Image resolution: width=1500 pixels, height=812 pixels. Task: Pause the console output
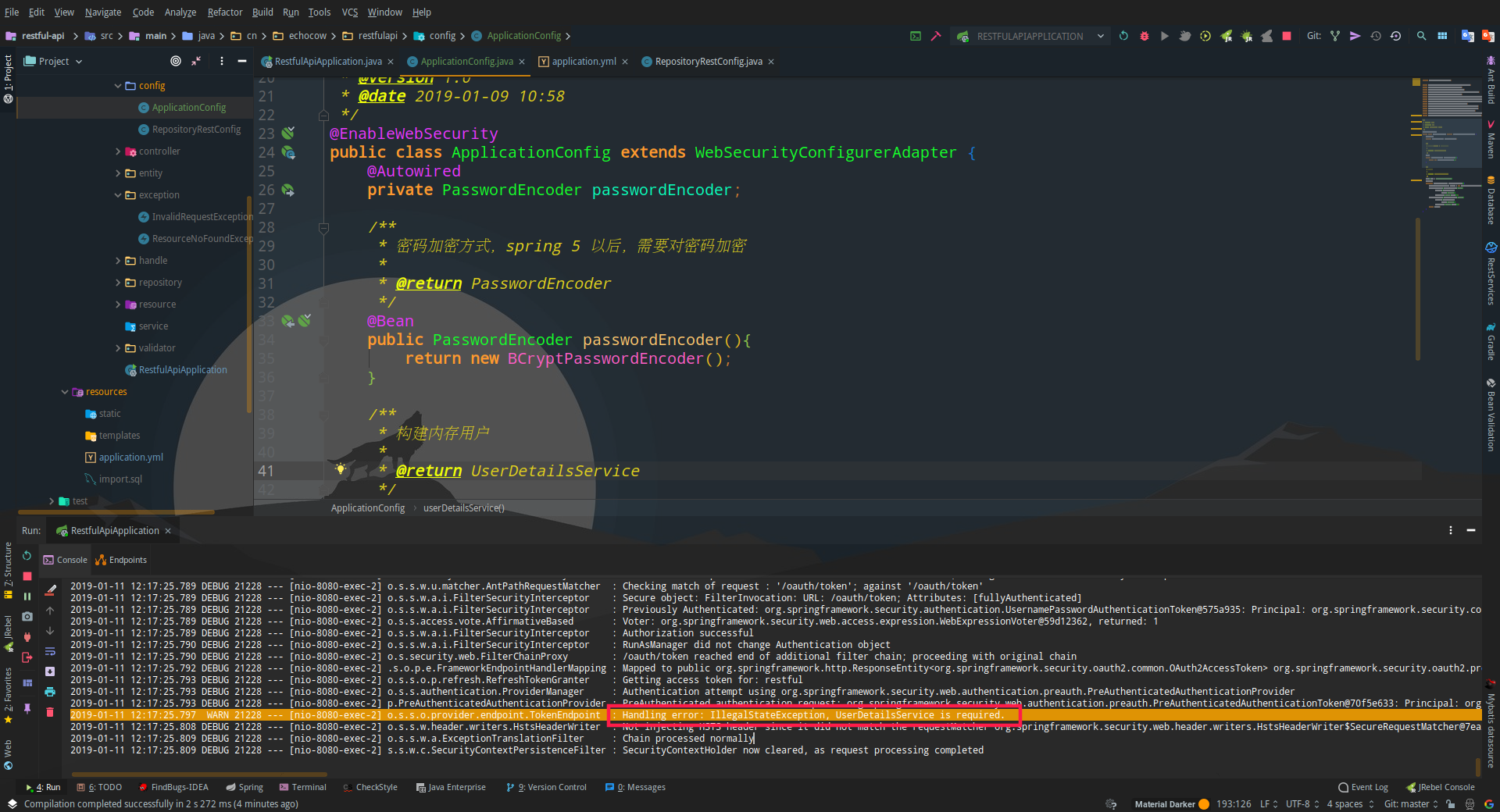27,597
